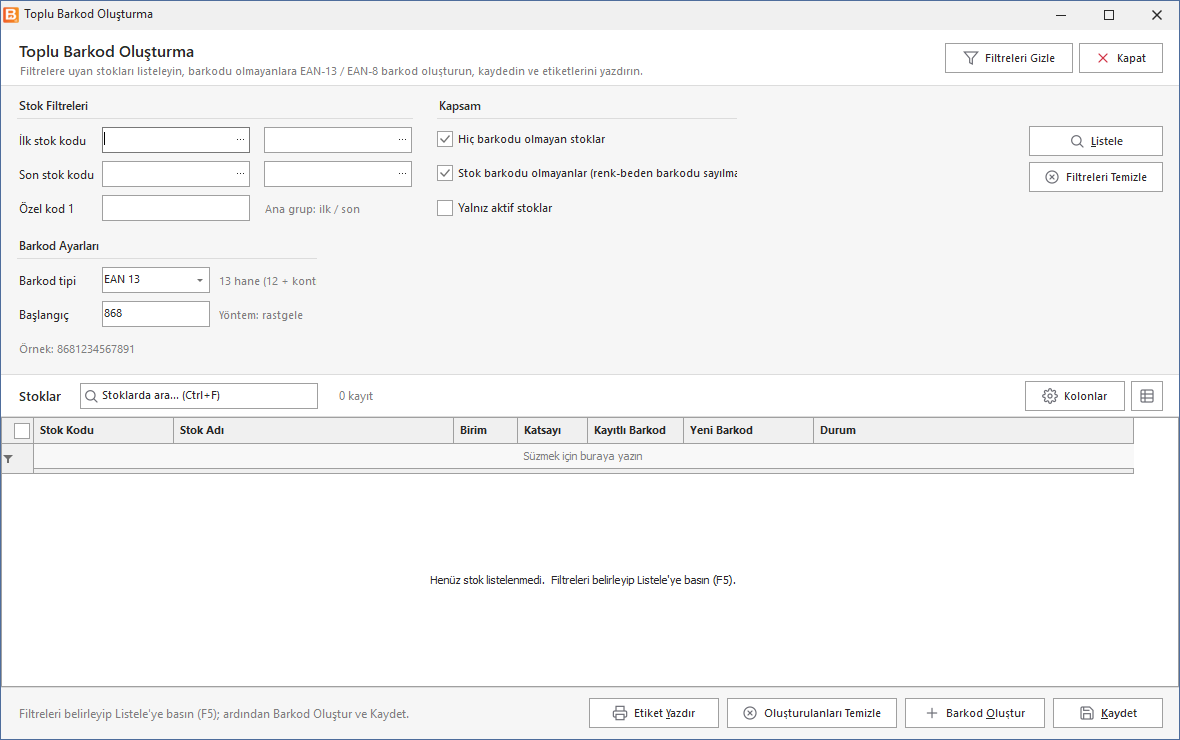Click the Birim column header
Image resolution: width=1180 pixels, height=740 pixels.
[x=485, y=431]
